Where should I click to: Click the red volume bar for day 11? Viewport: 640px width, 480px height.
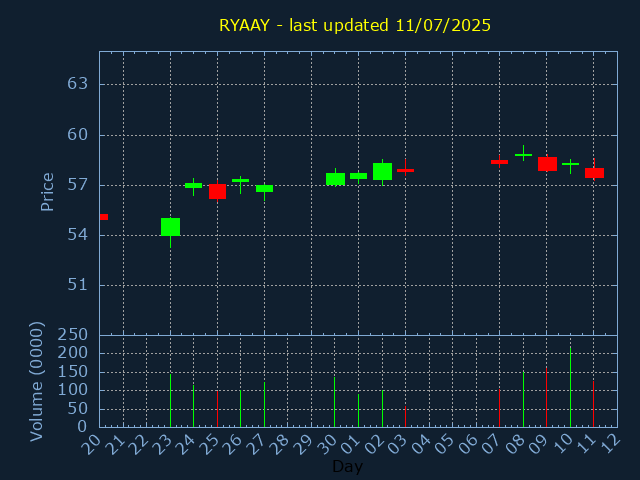[593, 404]
